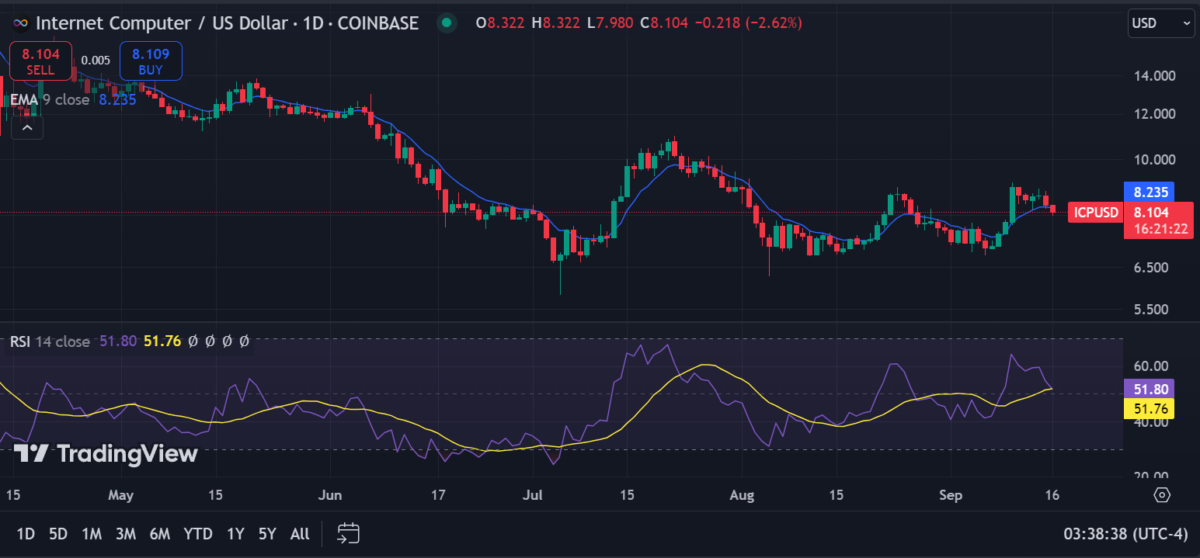
Task: Click the 8.109 BUY button
Action: point(151,61)
